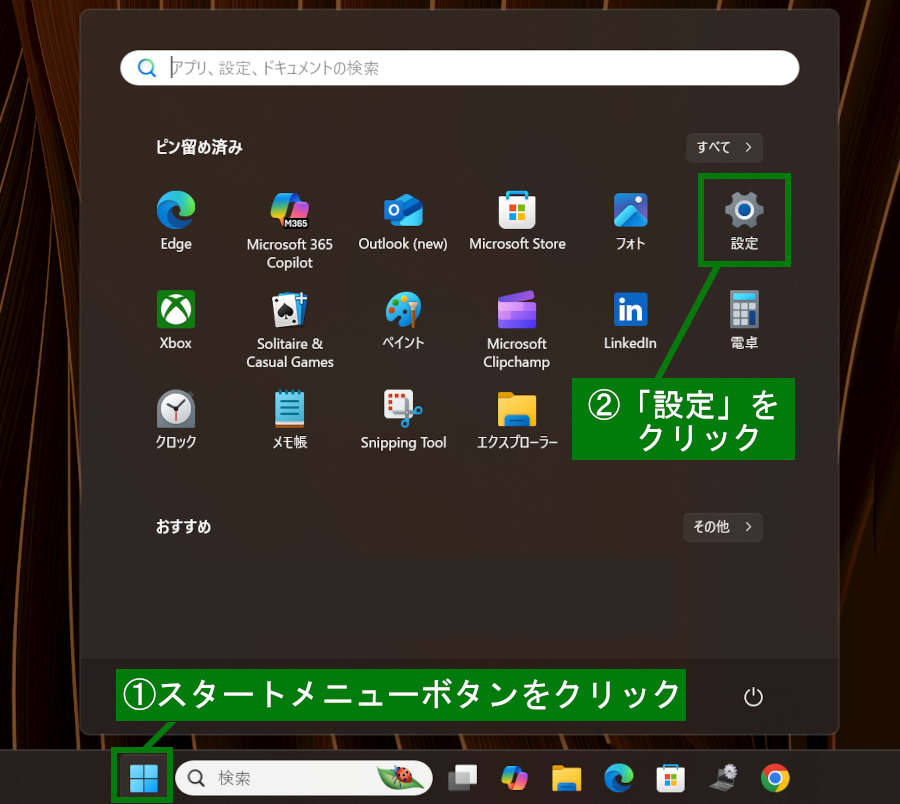The height and width of the screenshot is (804, 900).
Task: Open the メモ帳 (Notepad) app
Action: click(x=289, y=420)
